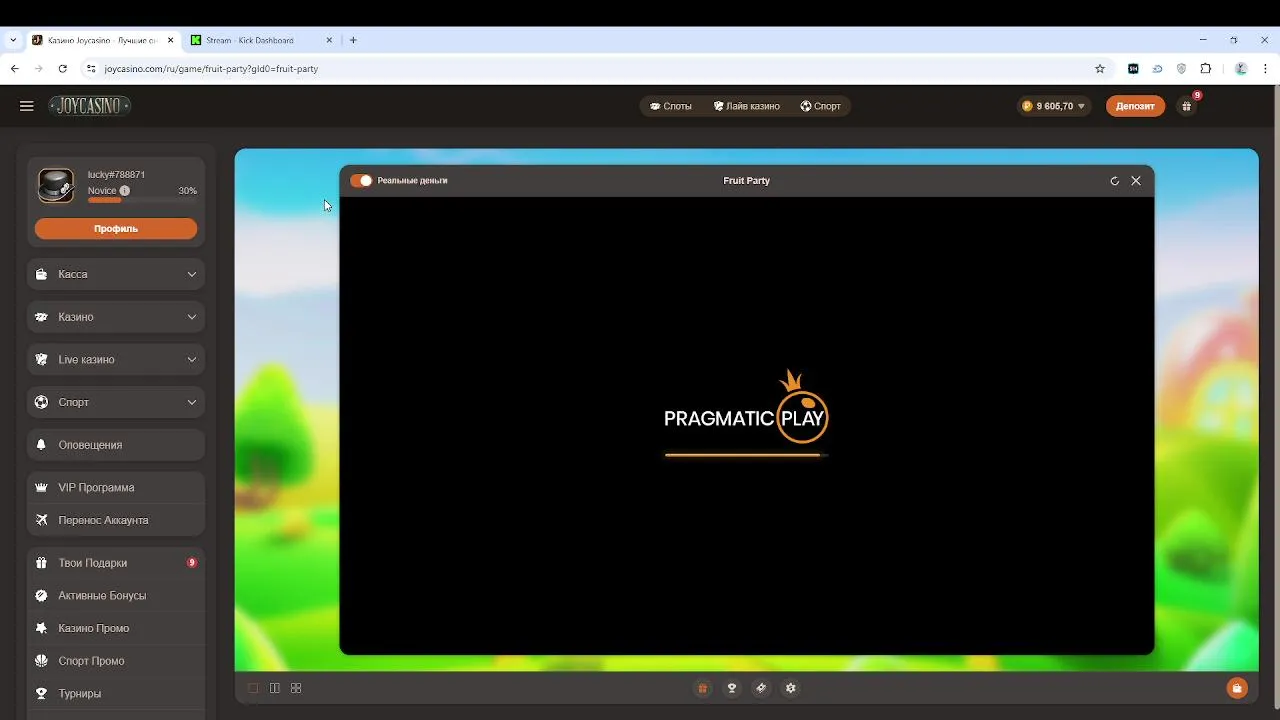Open the gifts icon in the top header
The width and height of the screenshot is (1280, 720).
pos(1187,106)
